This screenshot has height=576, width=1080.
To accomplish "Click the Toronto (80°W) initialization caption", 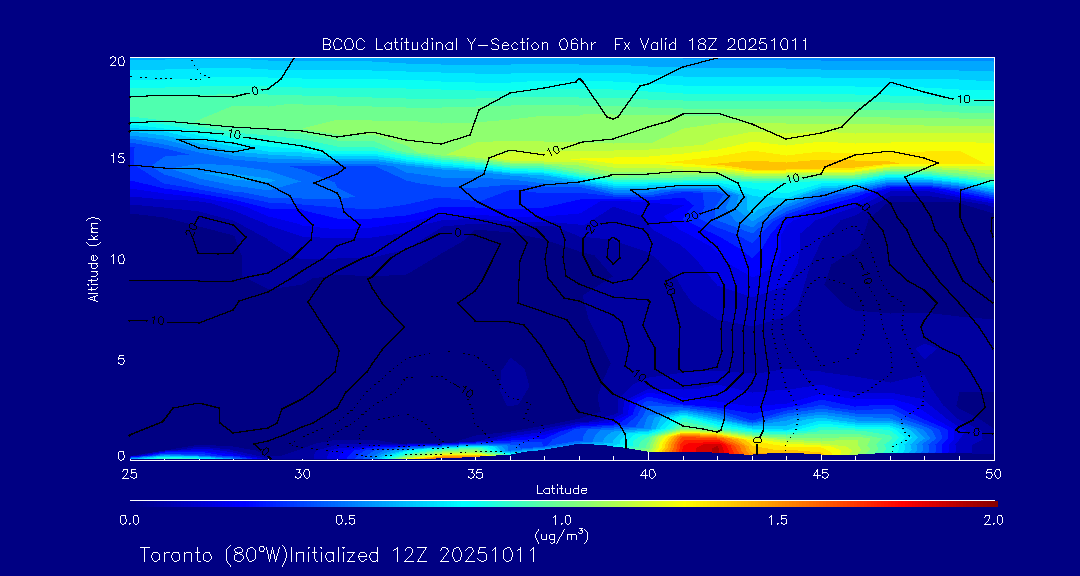I will (338, 555).
